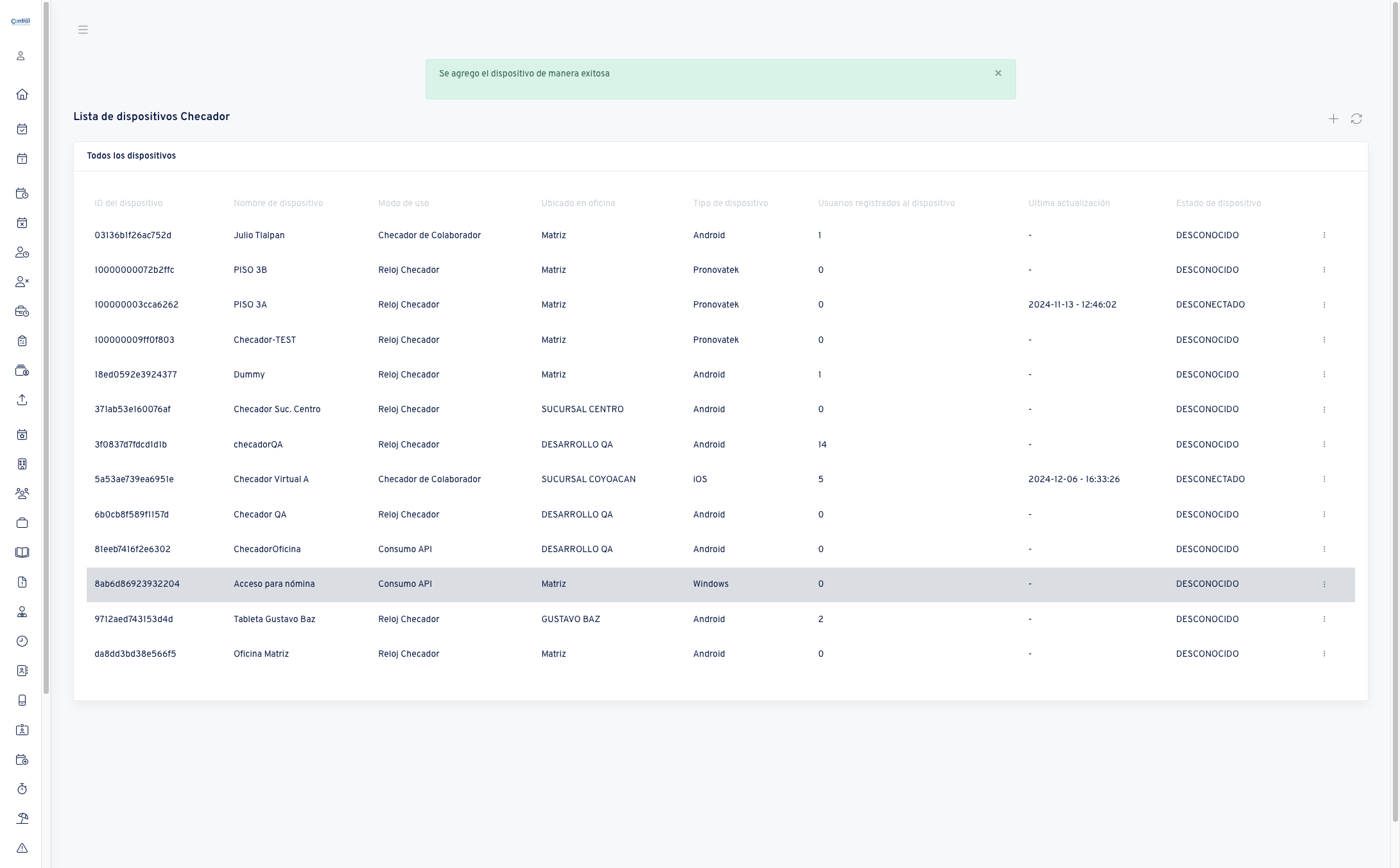
Task: Open options menu for Acceso para nómina row
Action: coord(1324,584)
